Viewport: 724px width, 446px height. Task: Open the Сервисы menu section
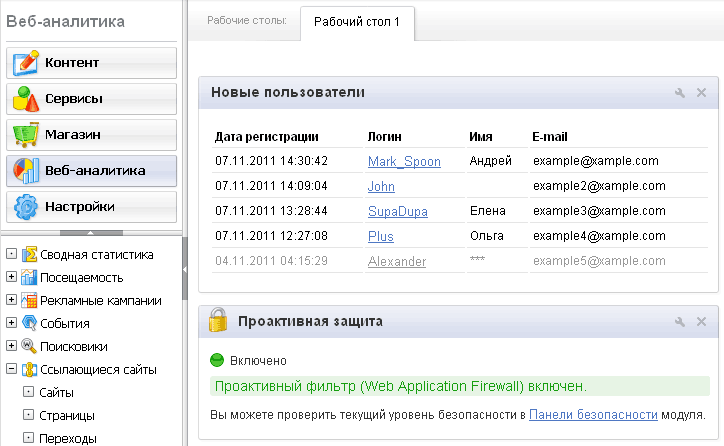[x=91, y=98]
